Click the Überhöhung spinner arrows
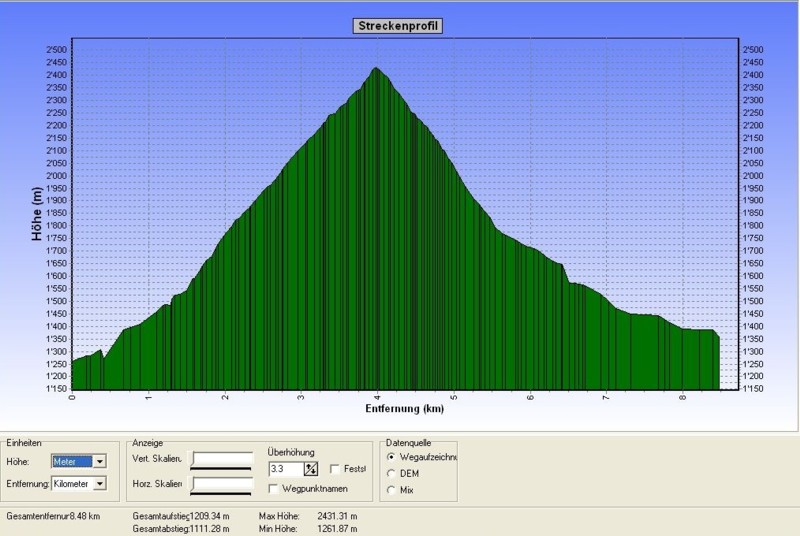Image resolution: width=800 pixels, height=536 pixels. click(311, 468)
